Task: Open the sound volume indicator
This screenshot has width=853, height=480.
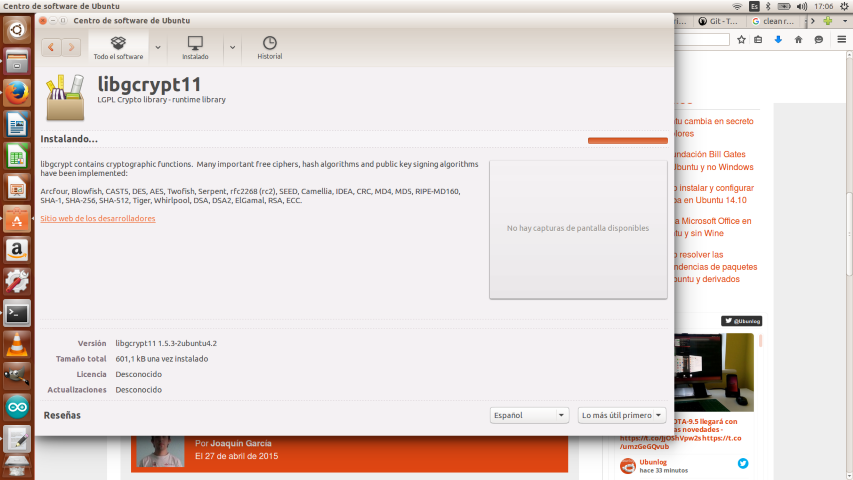Action: pyautogui.click(x=802, y=7)
